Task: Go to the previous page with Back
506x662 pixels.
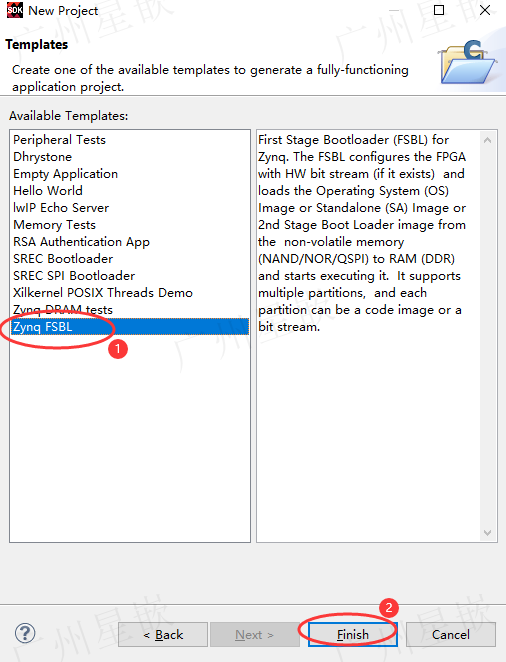Action: point(163,635)
